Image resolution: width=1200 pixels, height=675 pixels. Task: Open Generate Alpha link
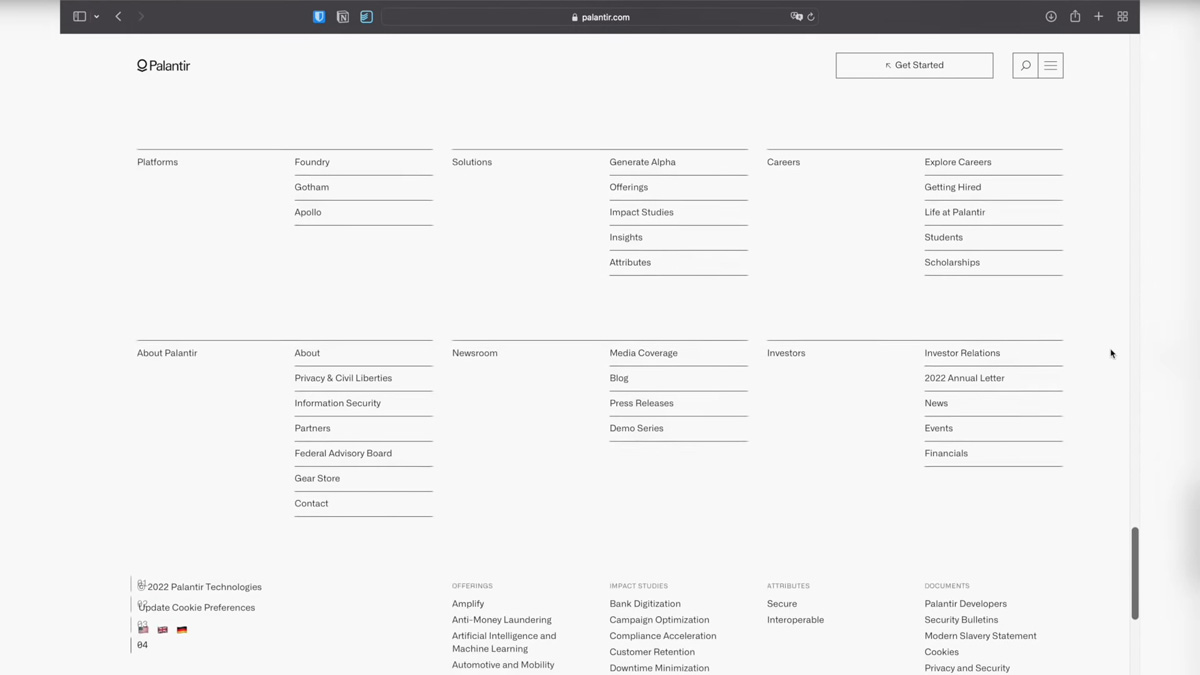(642, 162)
